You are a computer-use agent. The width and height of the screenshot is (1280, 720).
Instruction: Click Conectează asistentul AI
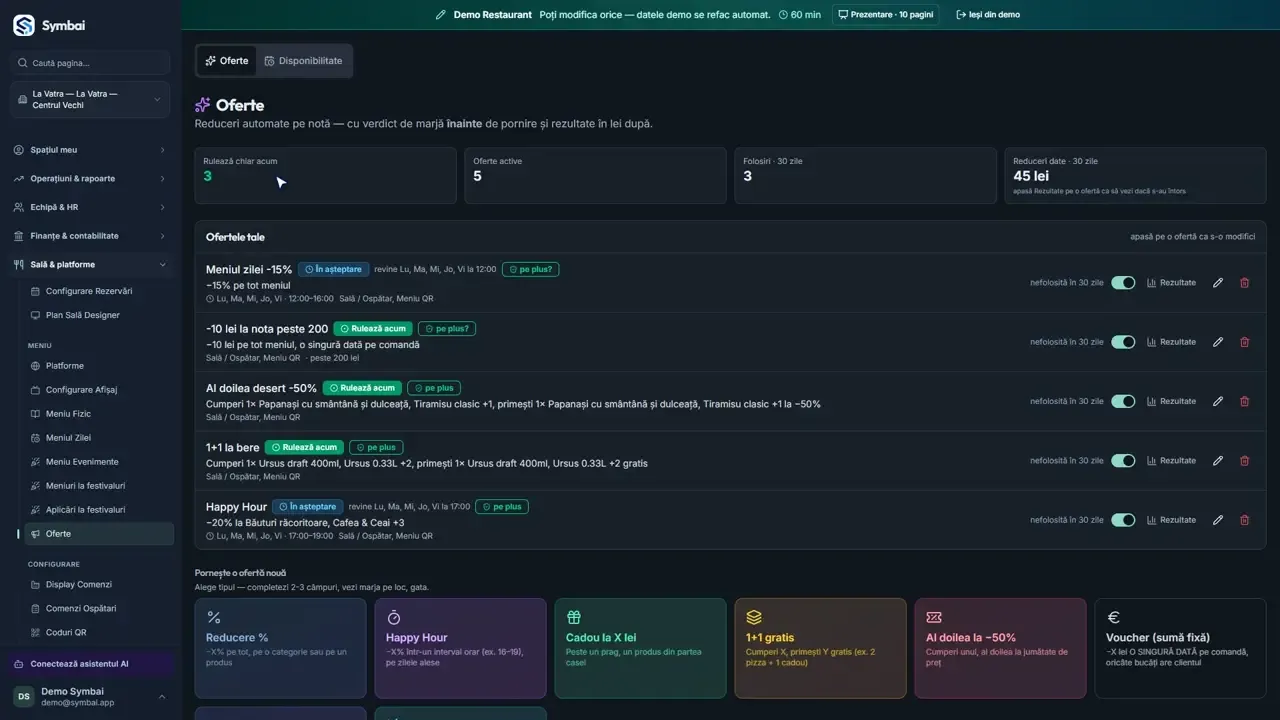pos(90,664)
